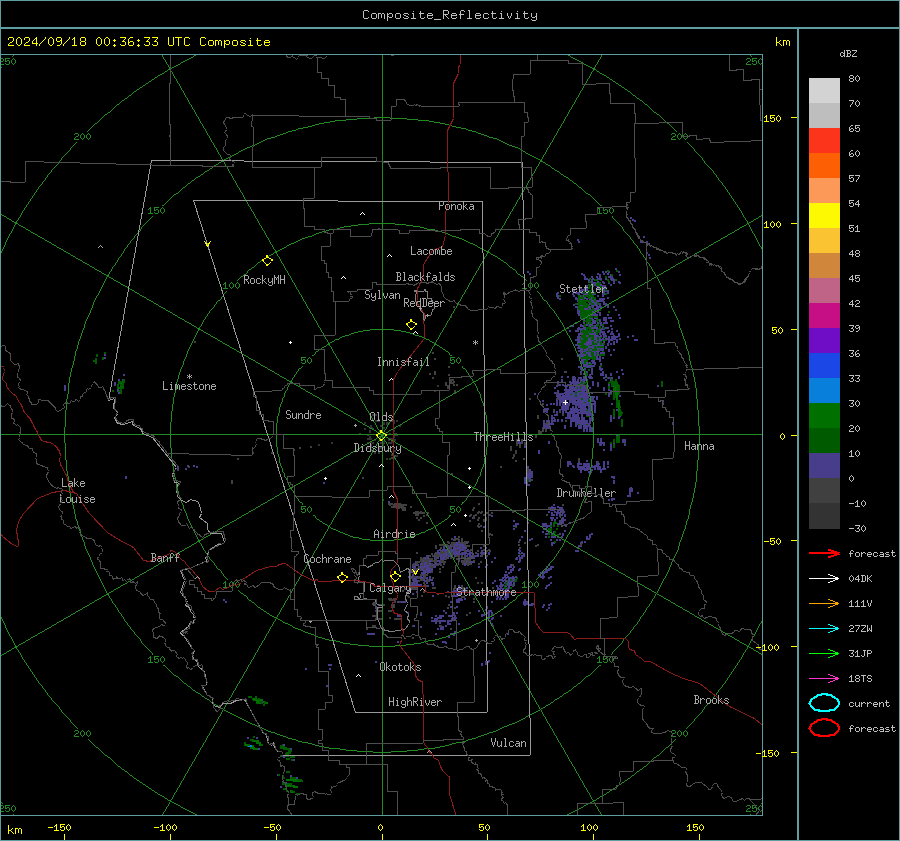Viewport: 900px width, 841px height.
Task: Click the Airdrie label
Action: pos(394,534)
